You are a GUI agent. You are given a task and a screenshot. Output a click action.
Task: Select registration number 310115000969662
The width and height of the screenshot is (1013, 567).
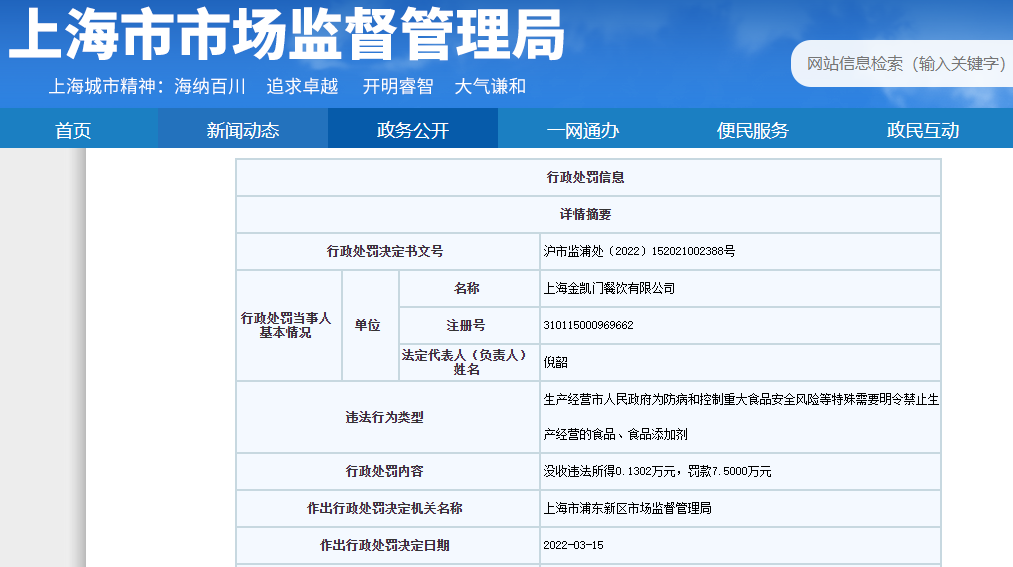(x=589, y=325)
